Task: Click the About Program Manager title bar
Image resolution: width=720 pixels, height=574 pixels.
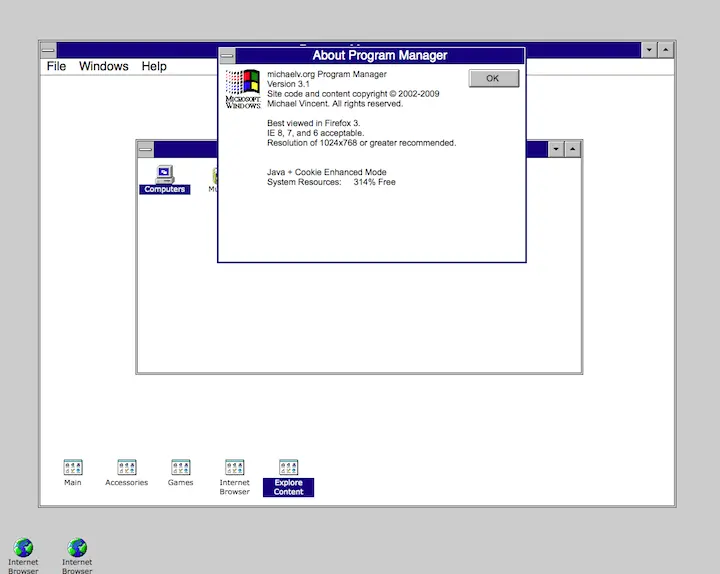Action: click(380, 56)
